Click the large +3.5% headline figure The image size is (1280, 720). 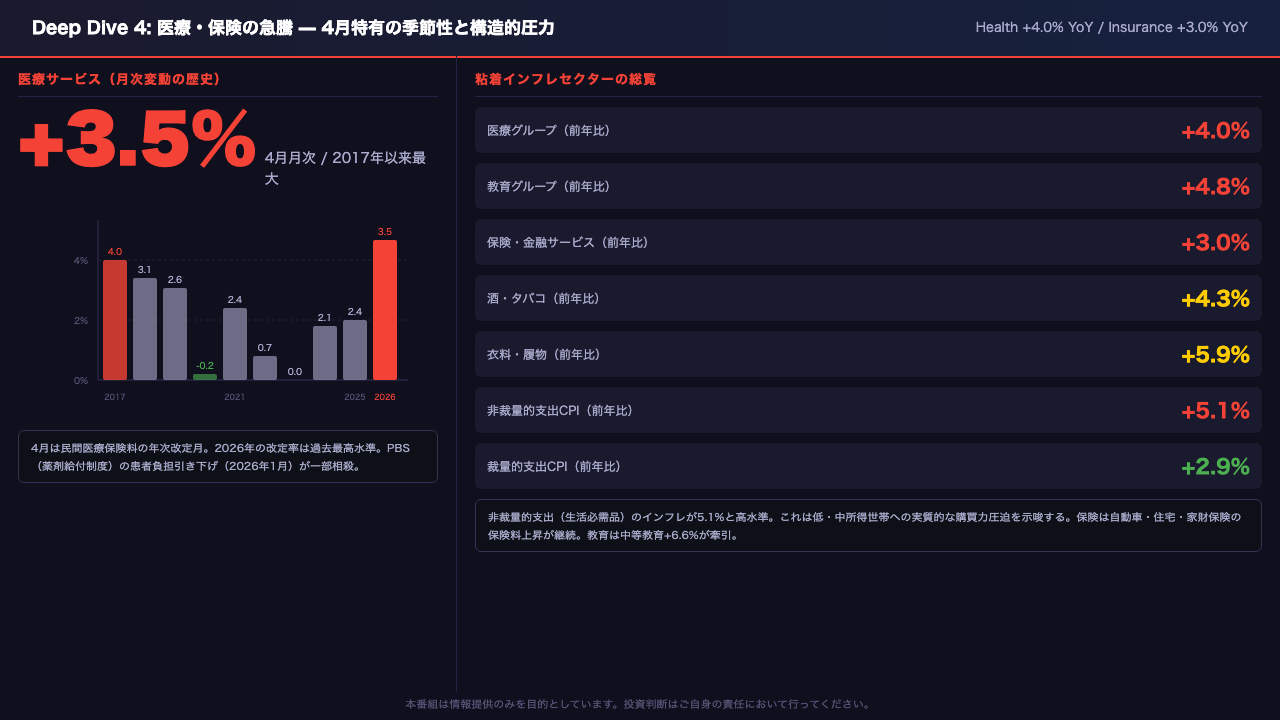click(137, 140)
